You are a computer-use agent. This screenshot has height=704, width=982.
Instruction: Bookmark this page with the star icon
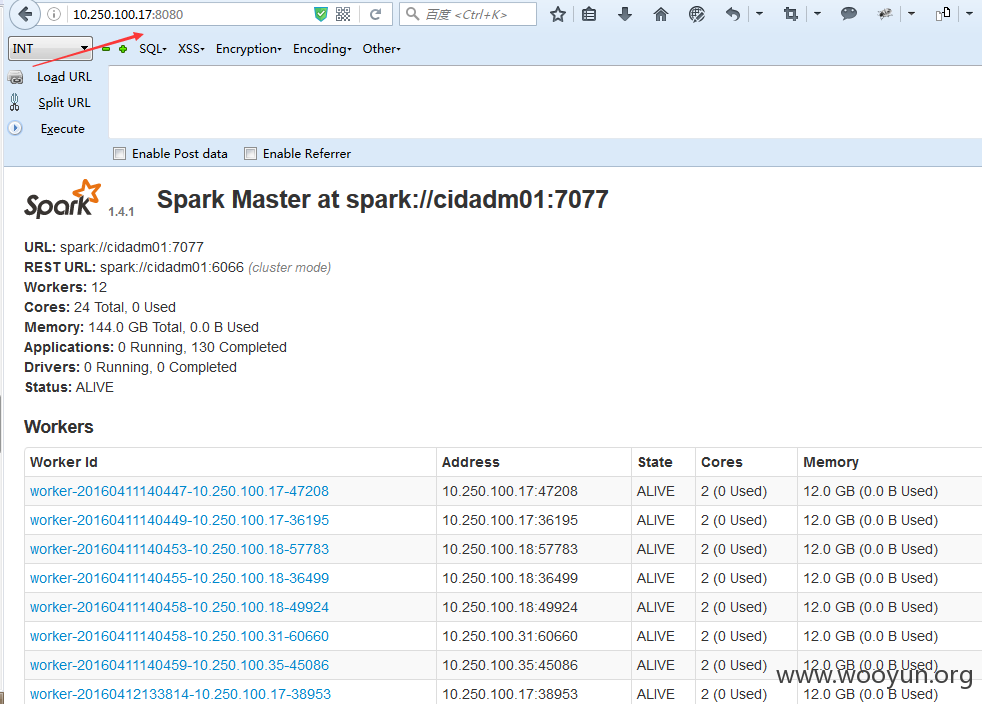coord(557,14)
